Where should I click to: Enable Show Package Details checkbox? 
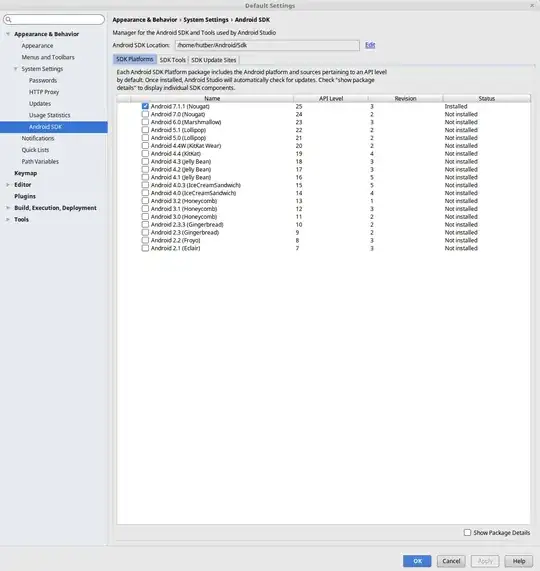467,532
